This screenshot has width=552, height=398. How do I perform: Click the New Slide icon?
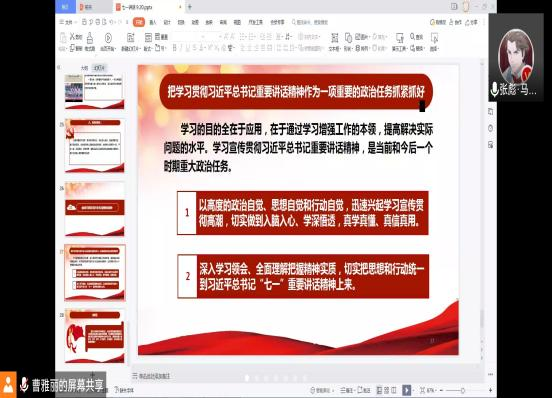click(x=130, y=37)
